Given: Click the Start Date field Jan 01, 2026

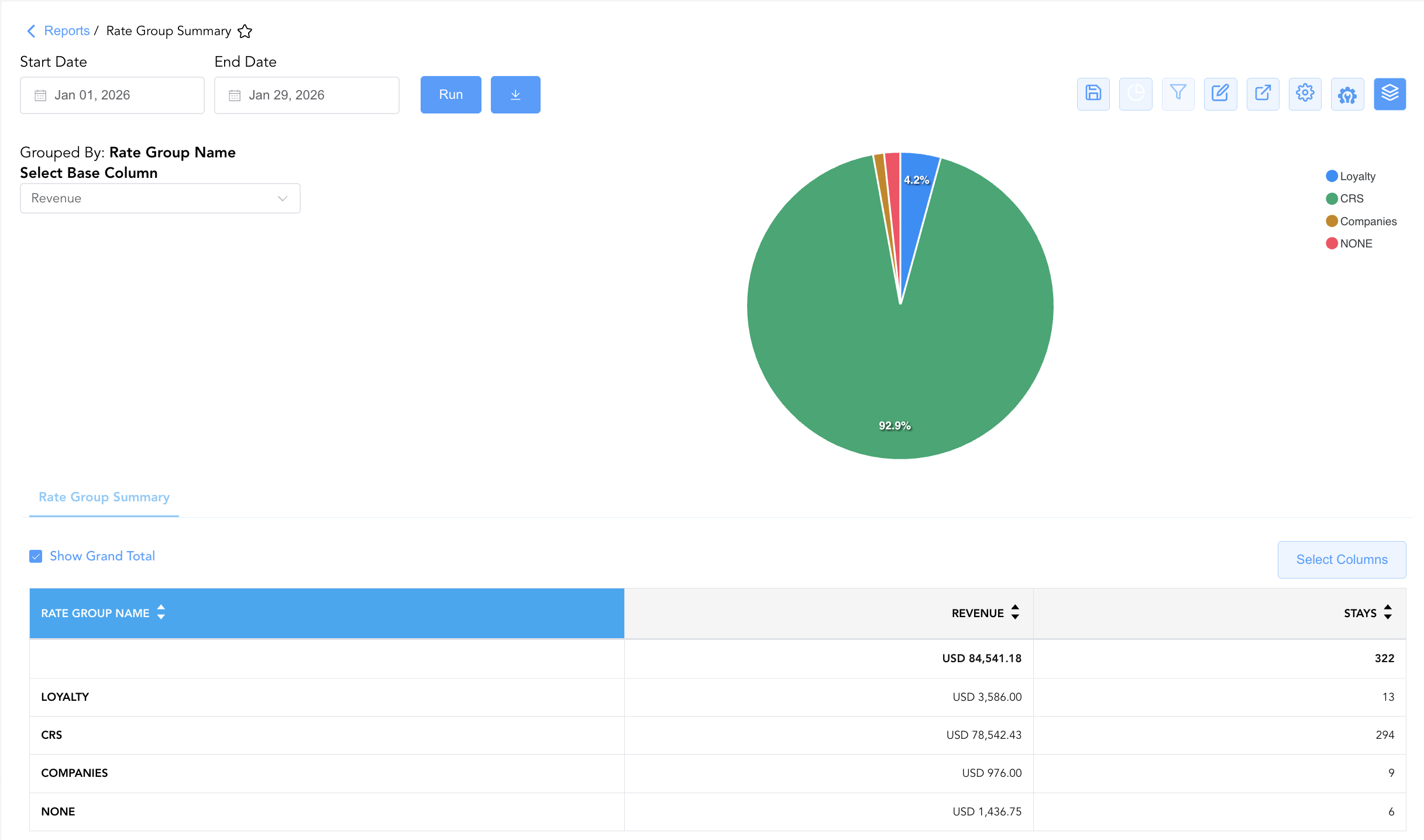Looking at the screenshot, I should click(x=112, y=95).
